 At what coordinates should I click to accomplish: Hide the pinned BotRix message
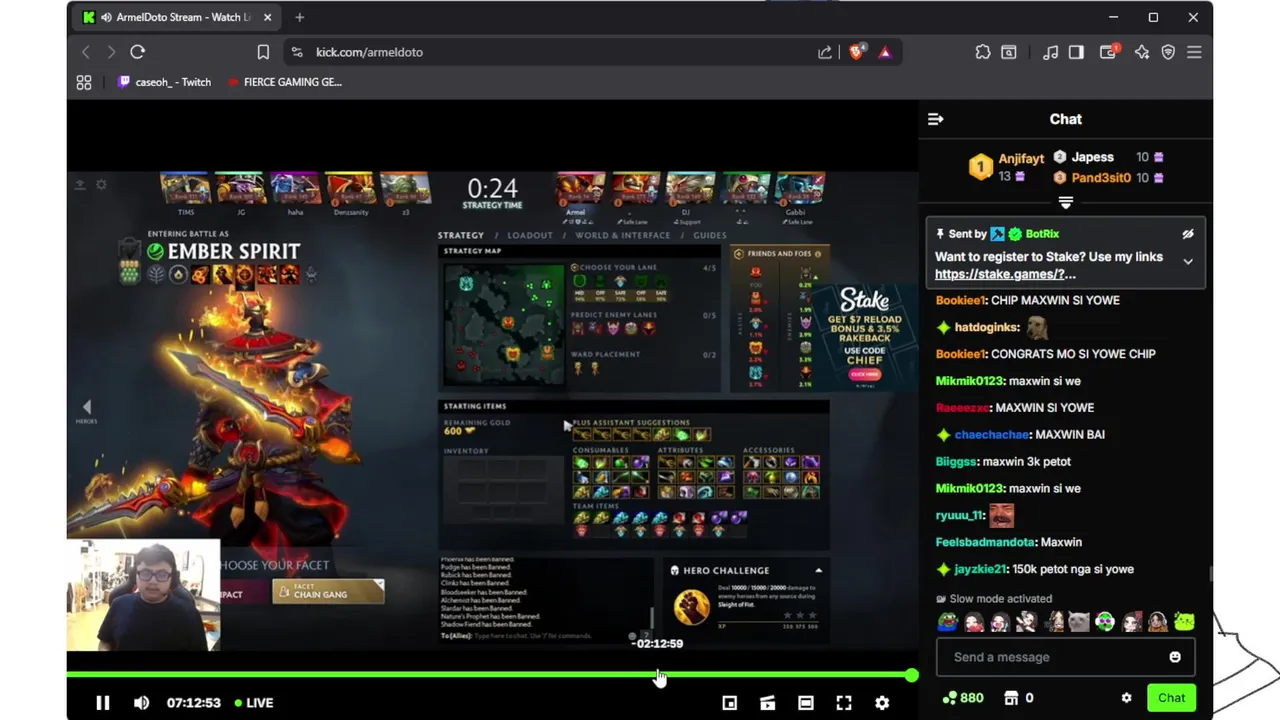tap(1188, 234)
